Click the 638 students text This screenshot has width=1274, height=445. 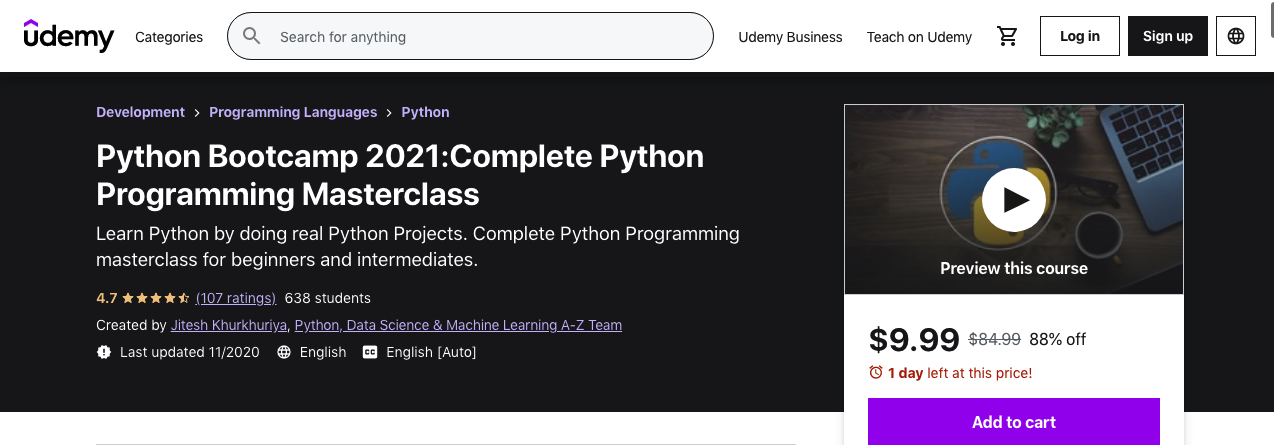[x=328, y=298]
